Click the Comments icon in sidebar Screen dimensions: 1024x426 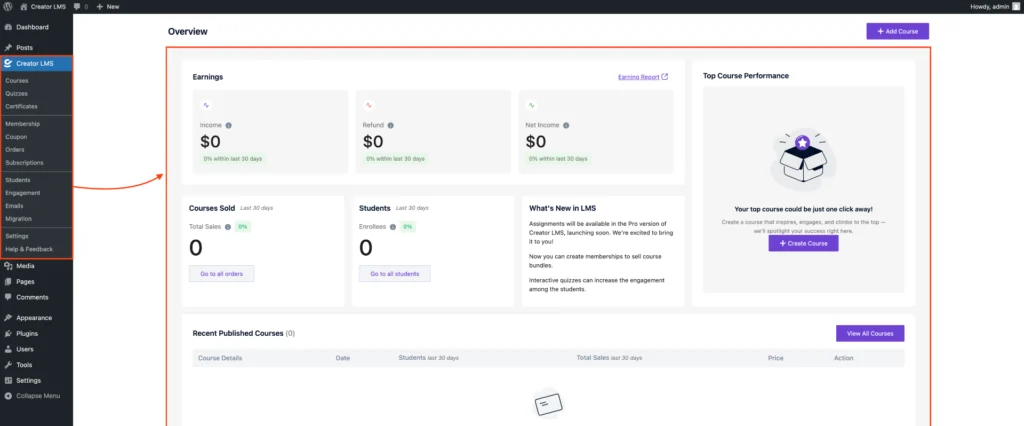[x=8, y=297]
